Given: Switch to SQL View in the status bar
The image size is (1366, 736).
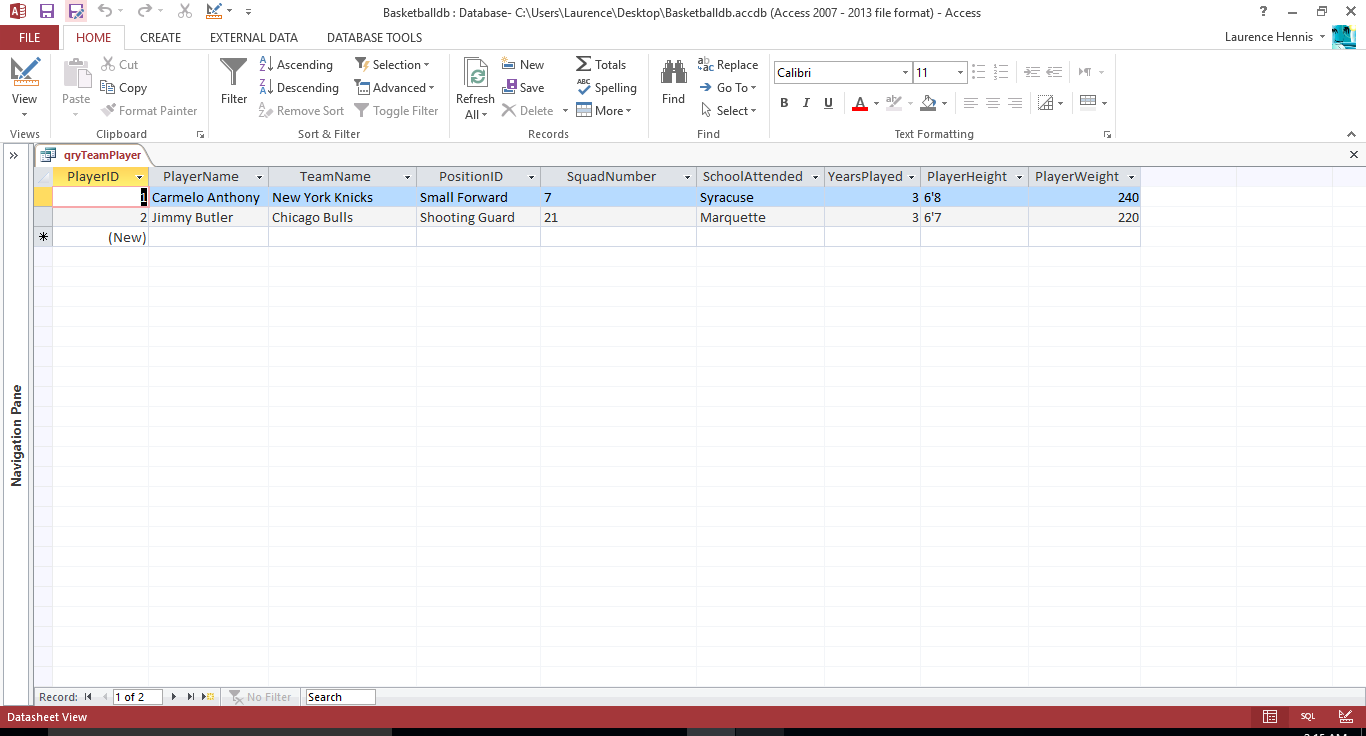Looking at the screenshot, I should tap(1308, 717).
